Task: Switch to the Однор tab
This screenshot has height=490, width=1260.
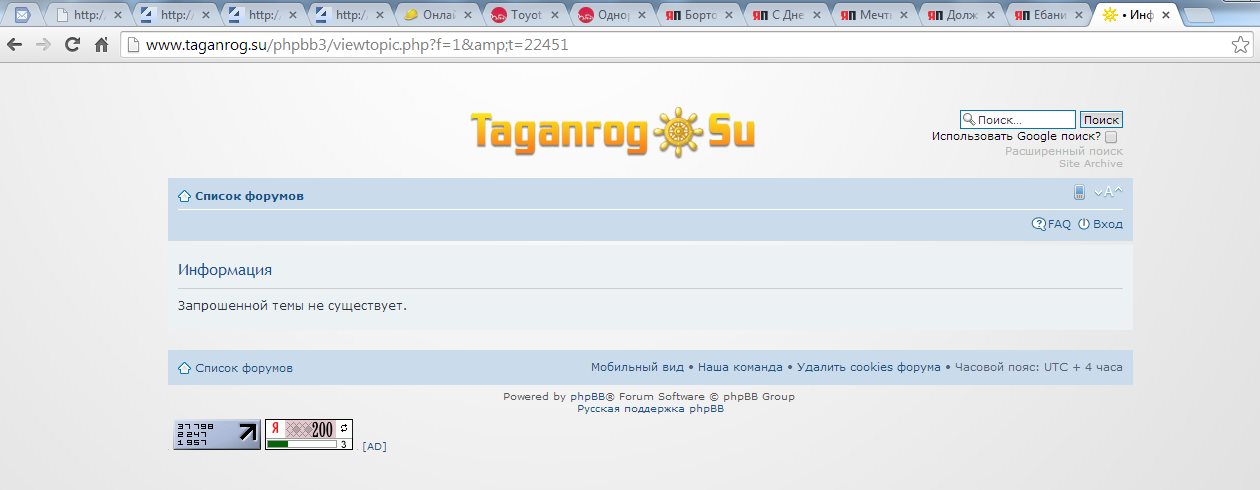Action: (x=613, y=15)
